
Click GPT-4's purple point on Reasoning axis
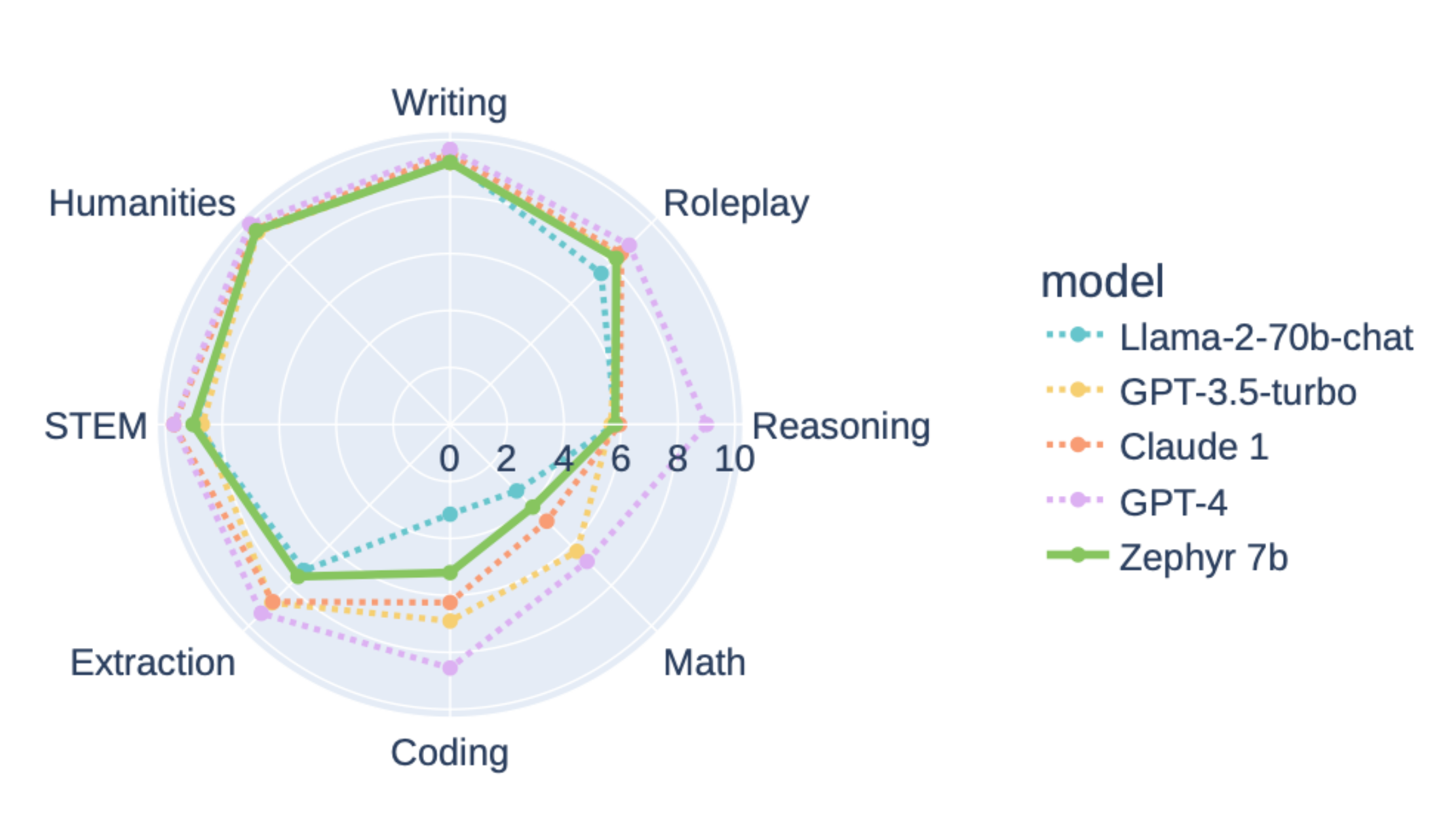706,424
